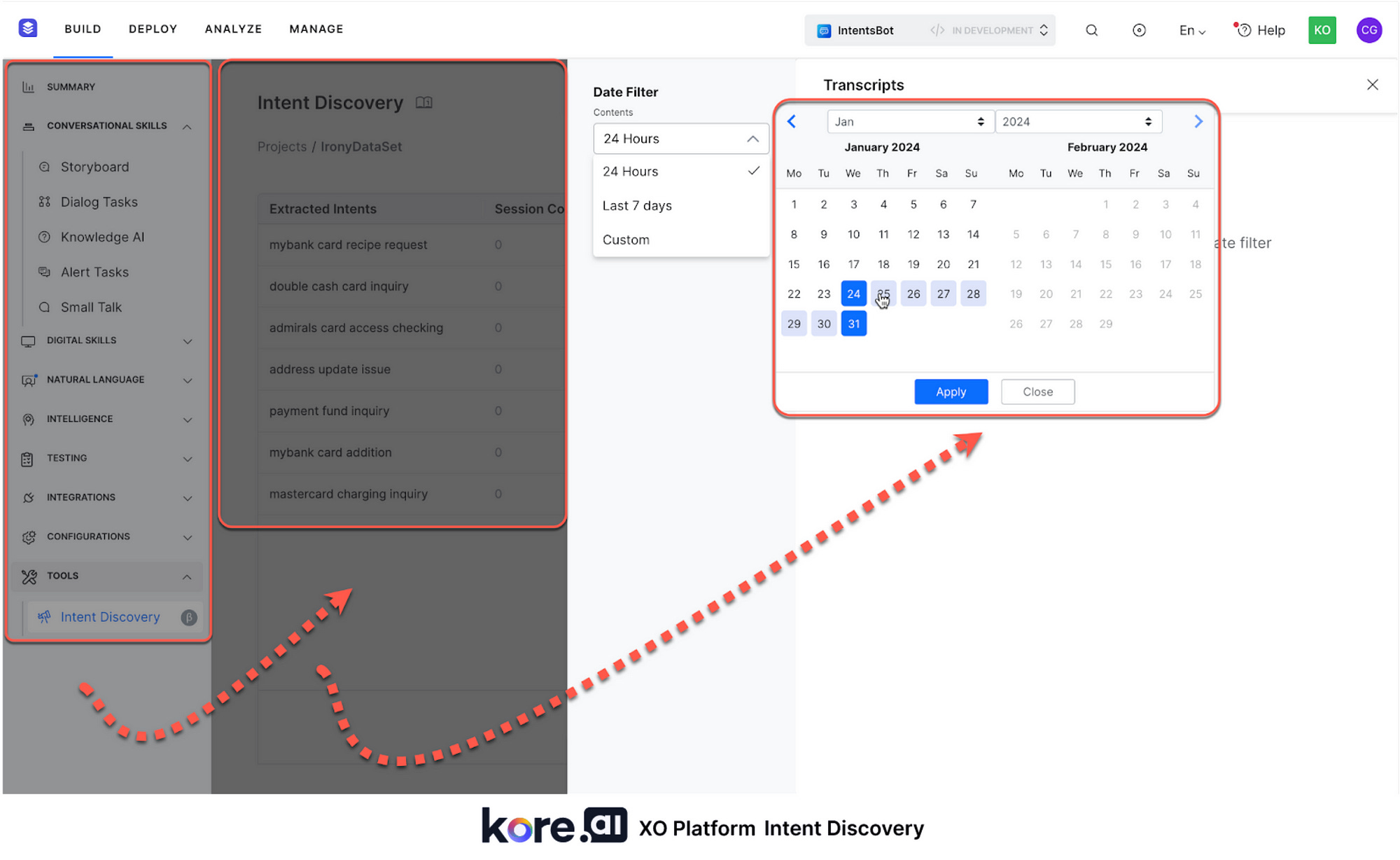1400x860 pixels.
Task: Click the Summary chart icon in sidebar
Action: [29, 87]
